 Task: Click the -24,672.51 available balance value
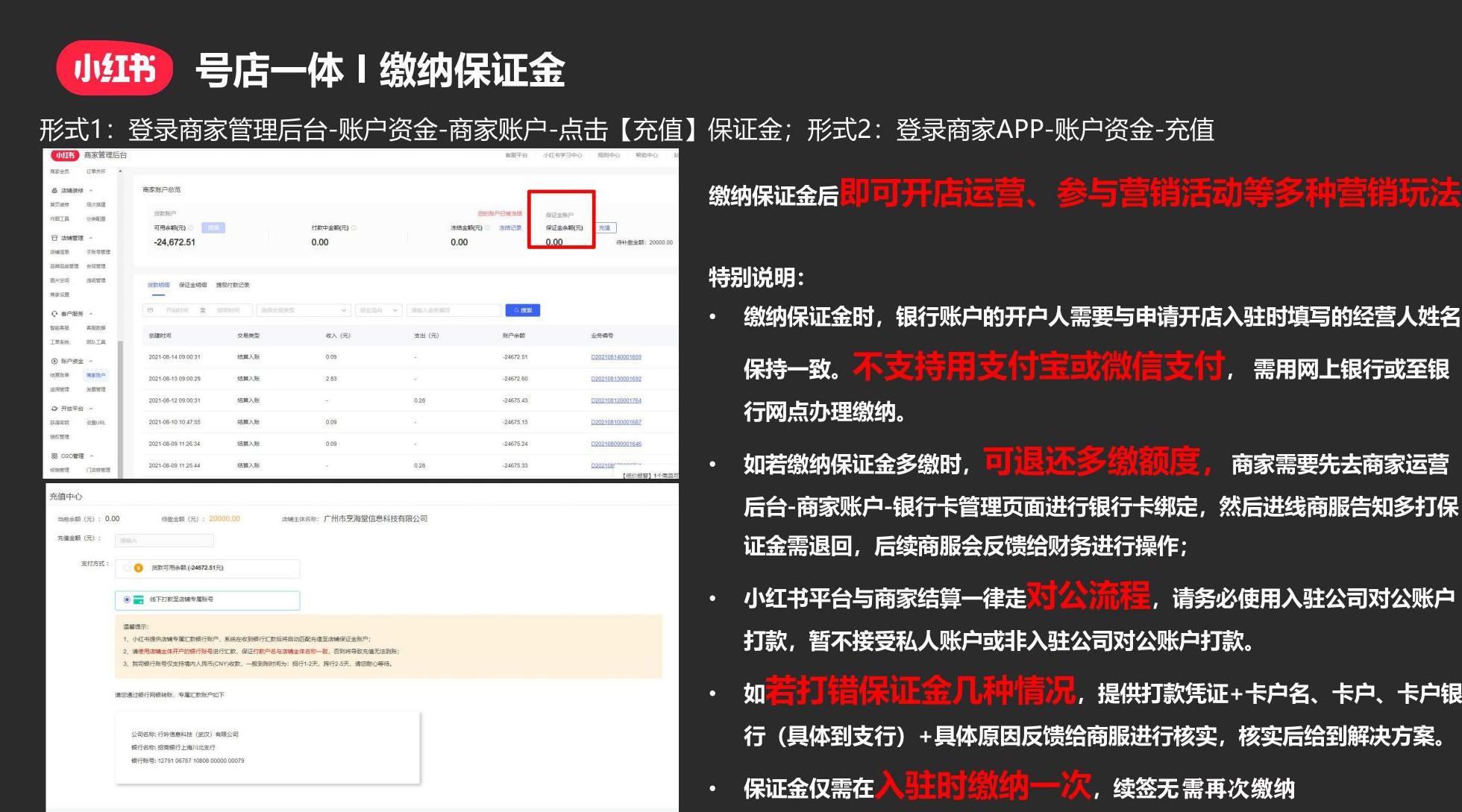tap(175, 242)
